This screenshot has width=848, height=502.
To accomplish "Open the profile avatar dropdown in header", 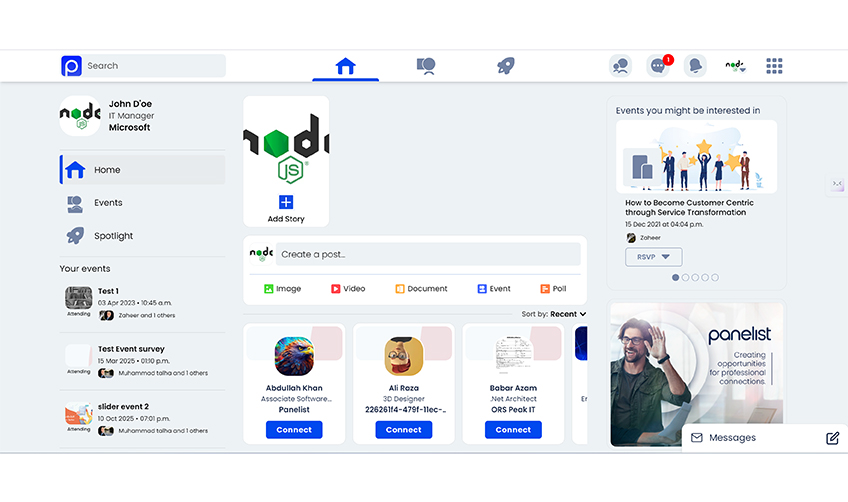I will pyautogui.click(x=735, y=66).
